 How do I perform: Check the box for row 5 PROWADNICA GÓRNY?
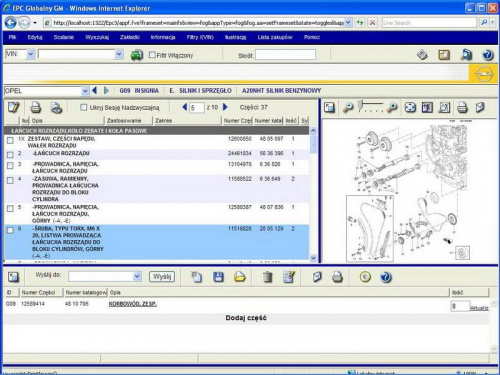[10, 208]
